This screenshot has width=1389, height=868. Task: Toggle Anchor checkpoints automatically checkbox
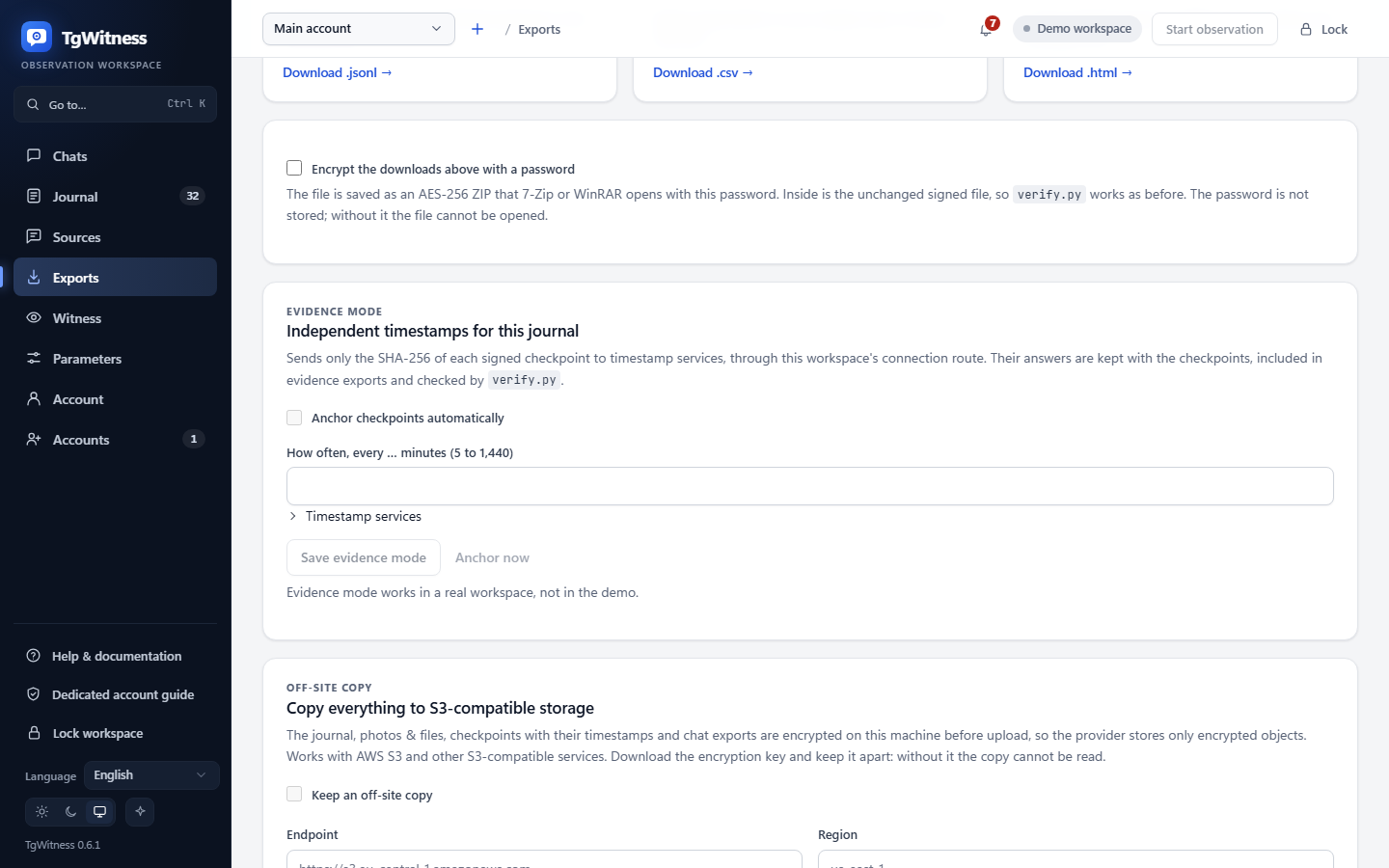click(294, 418)
